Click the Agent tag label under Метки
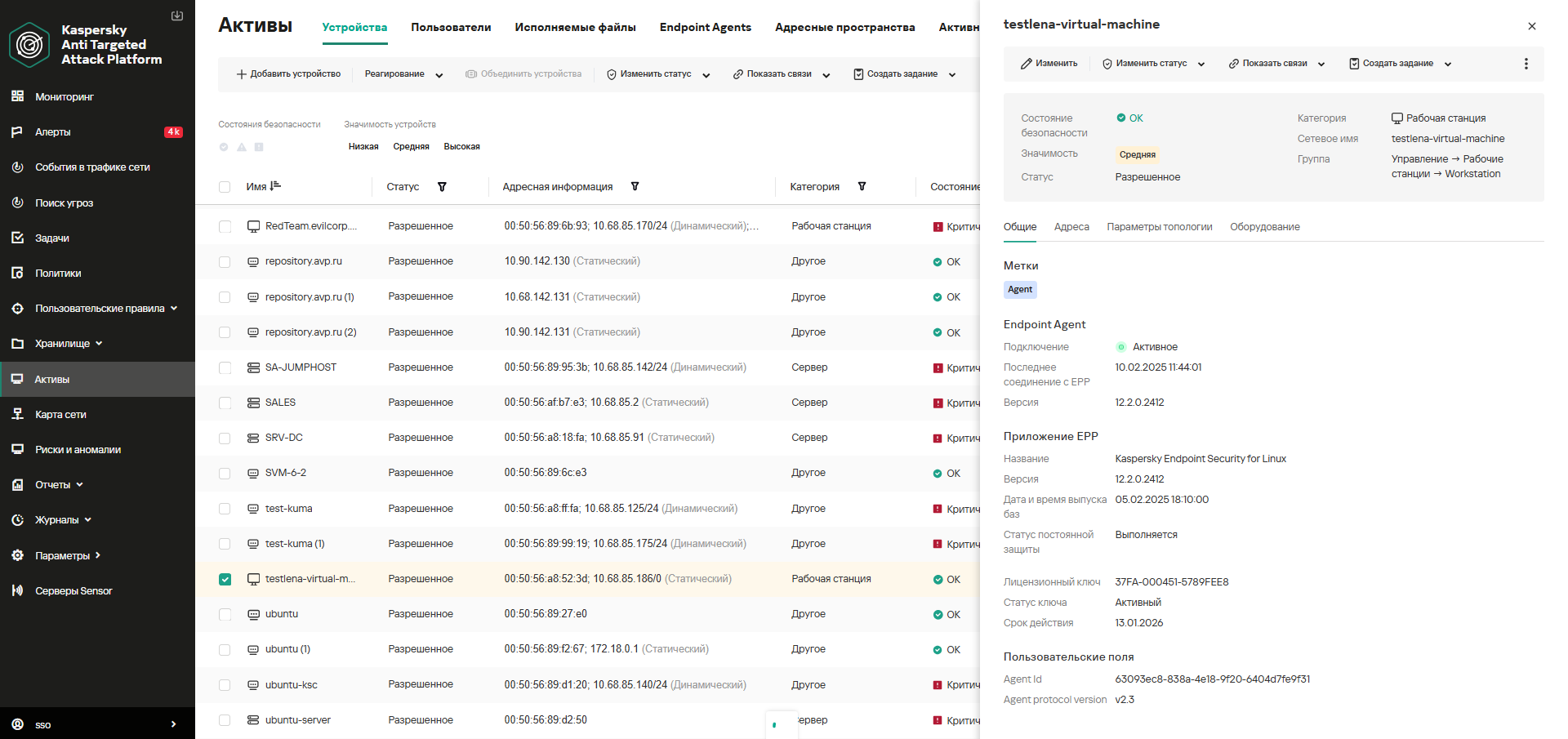Screen dimensions: 1568x739 (x=1019, y=290)
